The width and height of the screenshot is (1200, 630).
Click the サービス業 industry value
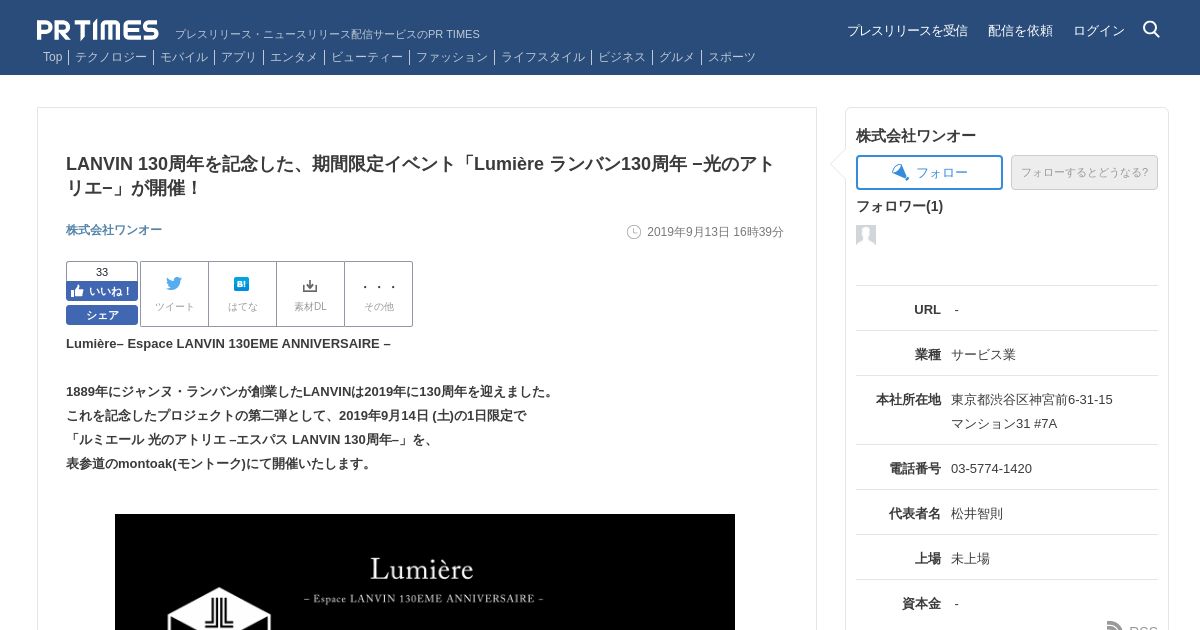point(983,354)
